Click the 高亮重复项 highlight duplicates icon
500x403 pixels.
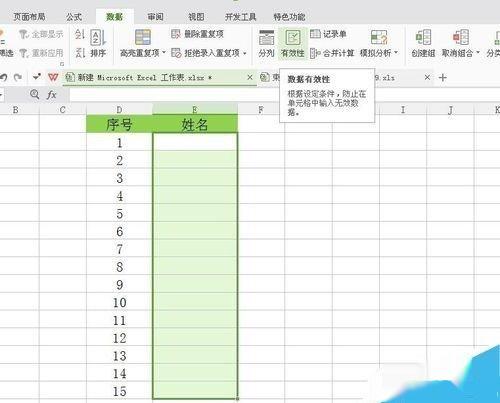coord(143,37)
